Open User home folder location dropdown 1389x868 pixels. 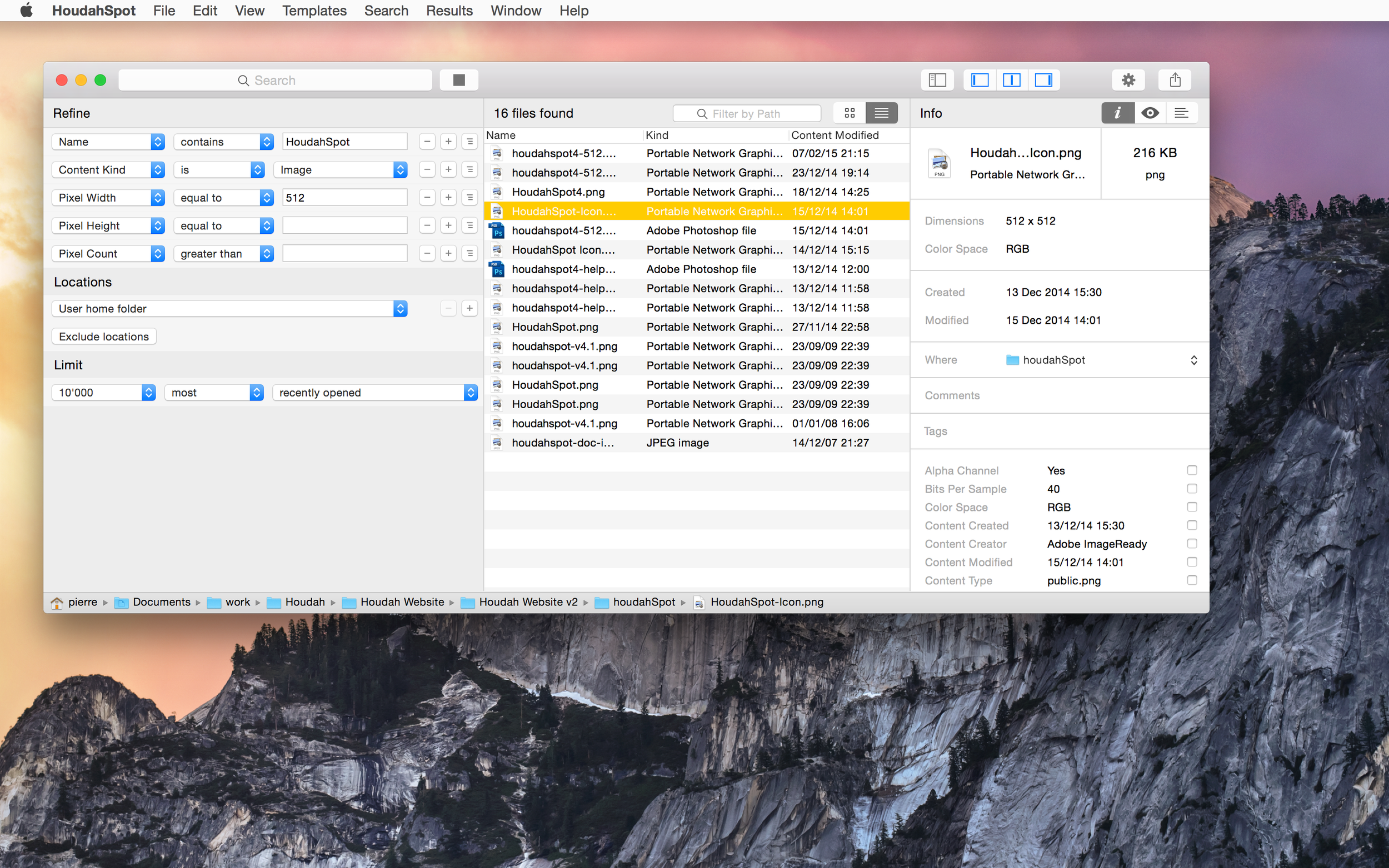point(229,308)
